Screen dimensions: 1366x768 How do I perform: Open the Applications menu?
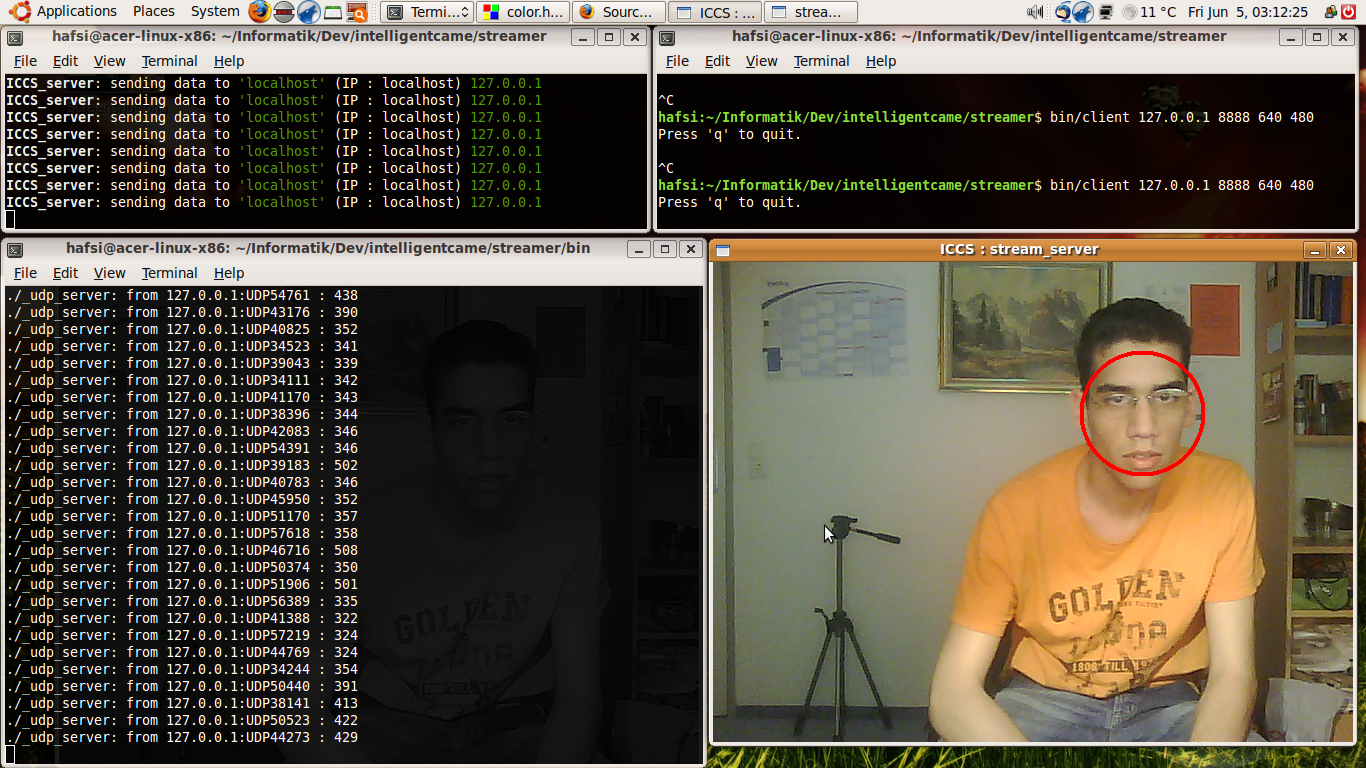coord(76,12)
